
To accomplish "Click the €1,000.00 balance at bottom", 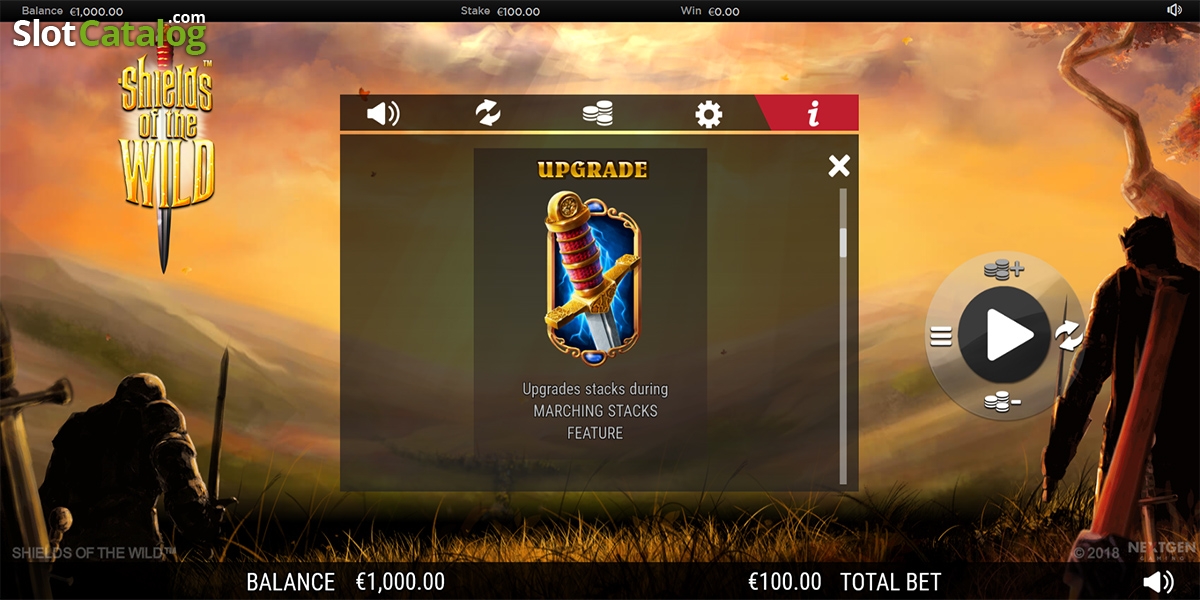I will pos(400,582).
